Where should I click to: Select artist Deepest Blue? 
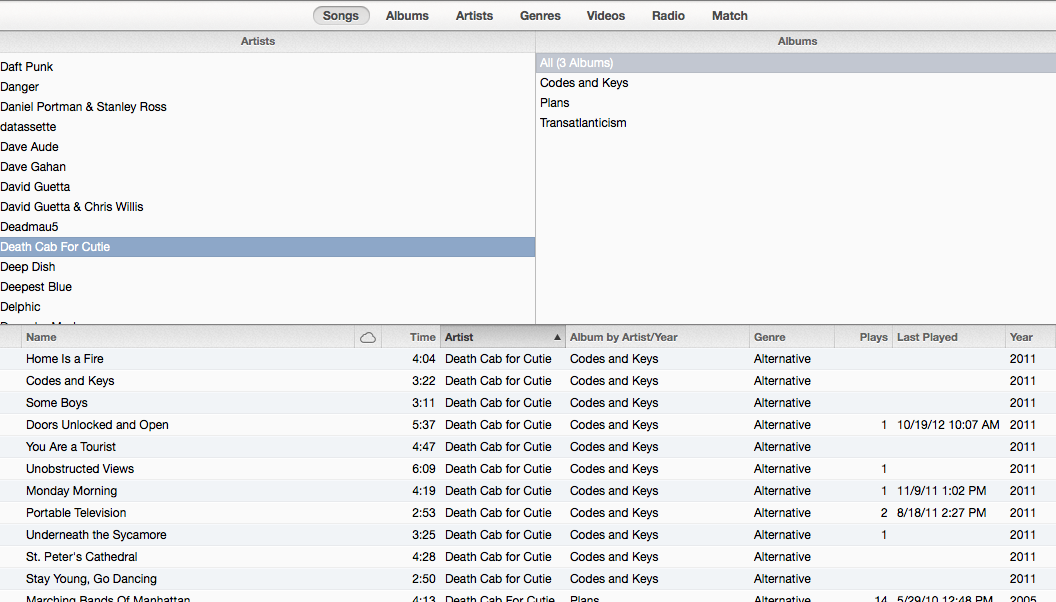[x=267, y=287]
